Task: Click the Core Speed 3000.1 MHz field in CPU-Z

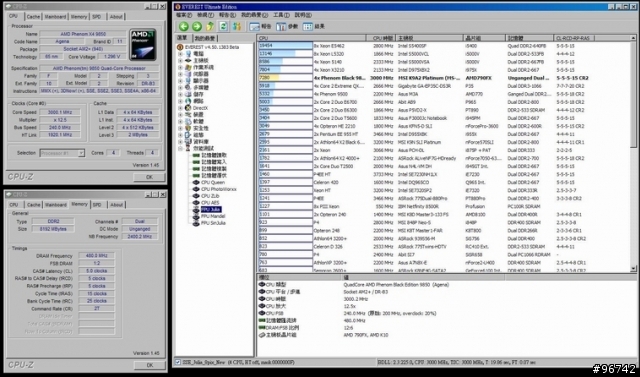Action: (x=60, y=112)
